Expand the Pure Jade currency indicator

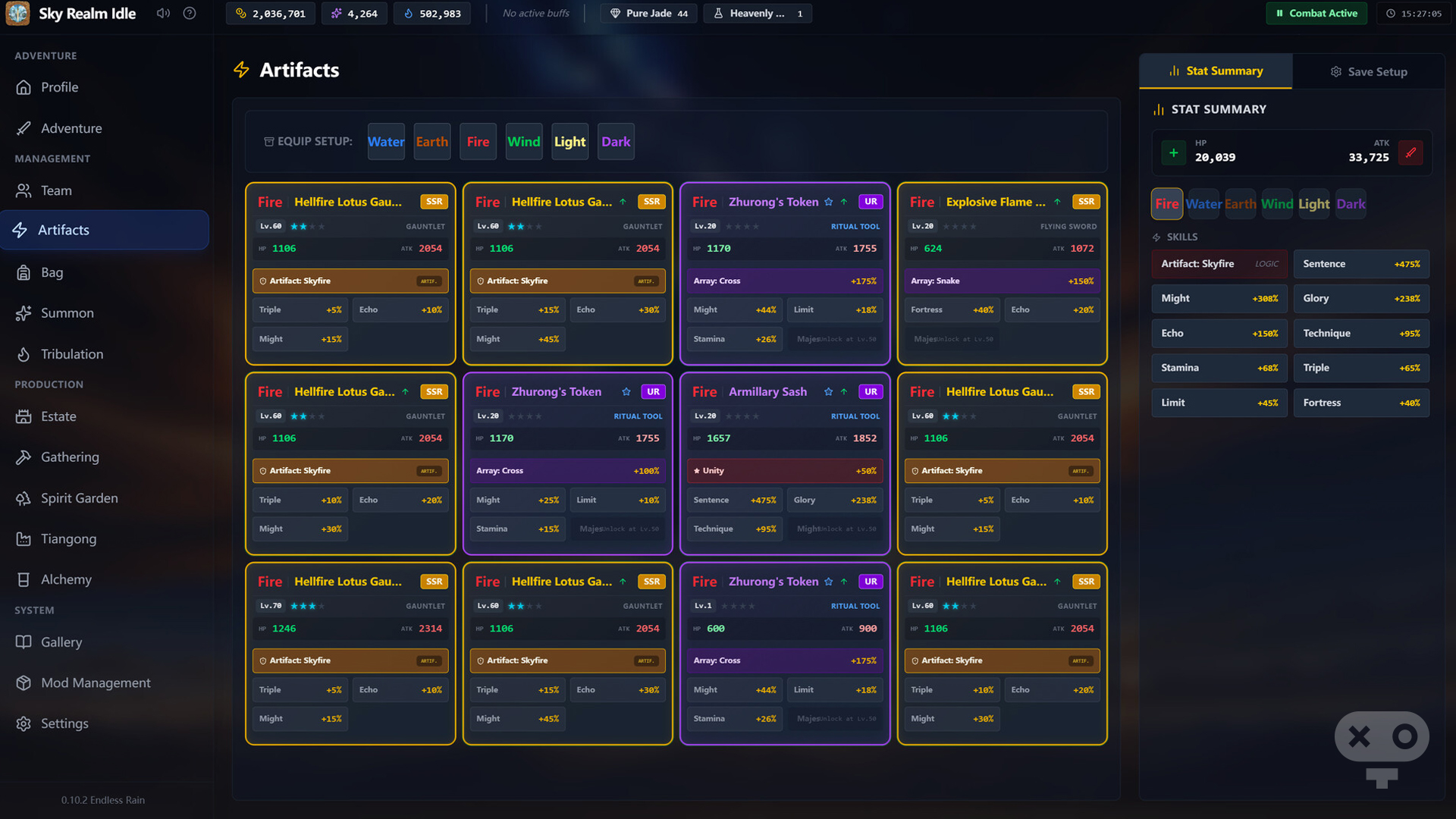pos(649,13)
